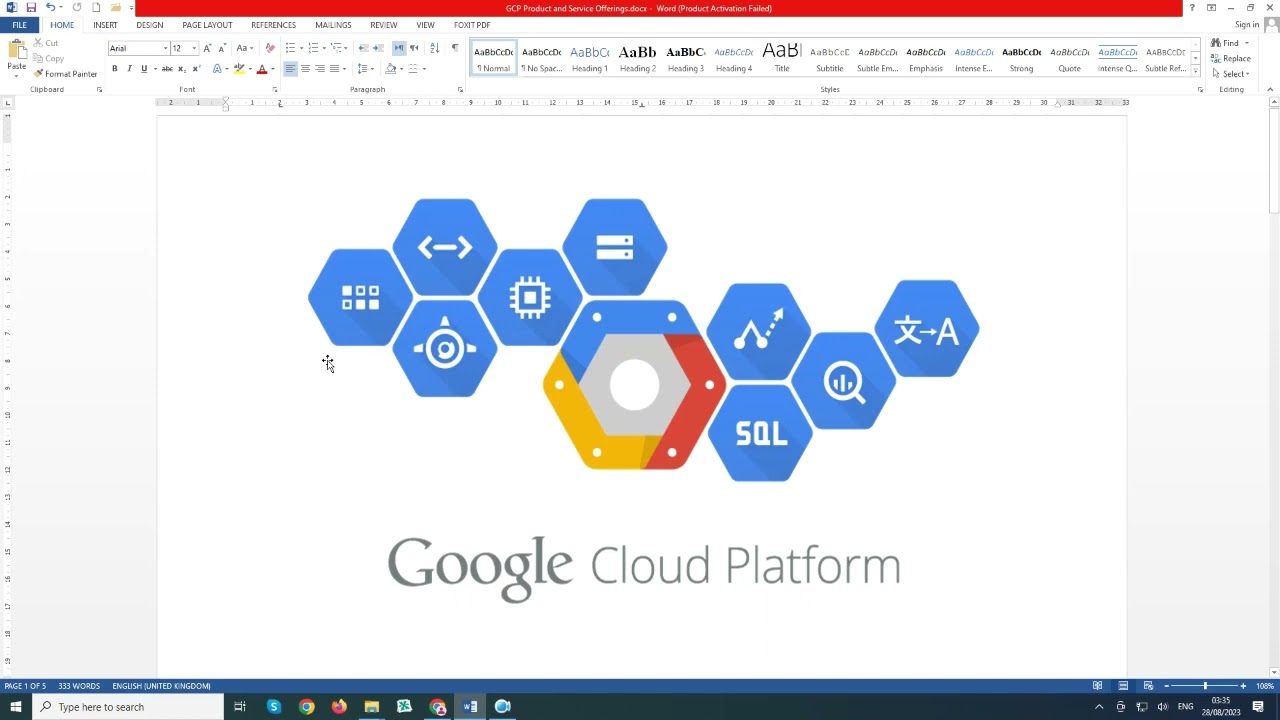Zoom out with the minus button
Viewport: 1280px width, 720px height.
click(x=1166, y=686)
